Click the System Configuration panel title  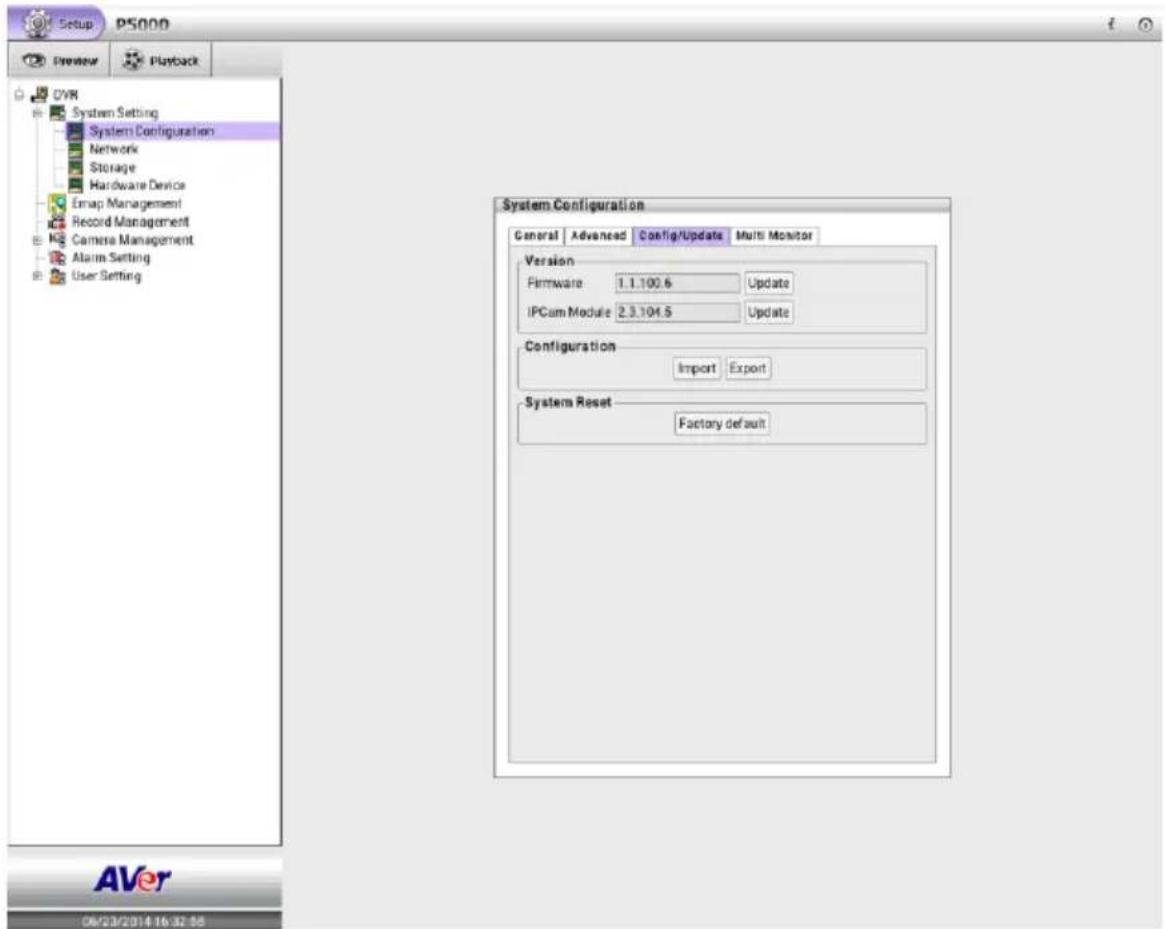coord(573,205)
